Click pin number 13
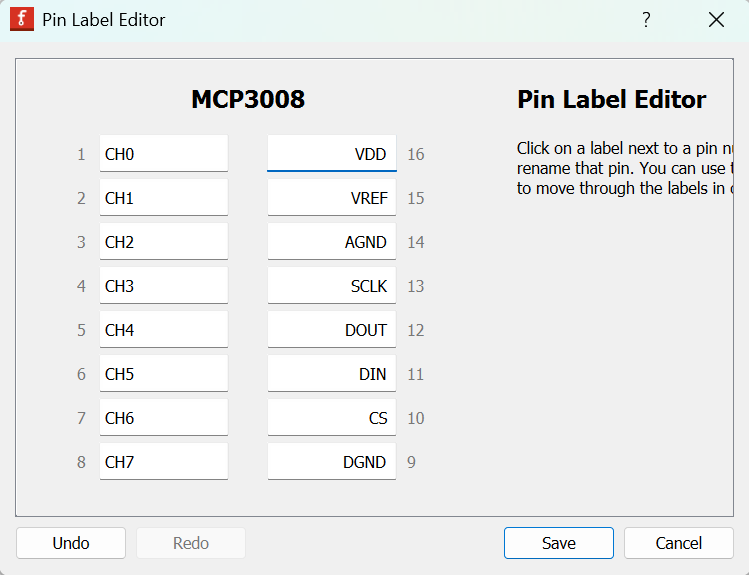This screenshot has width=749, height=575. point(416,286)
